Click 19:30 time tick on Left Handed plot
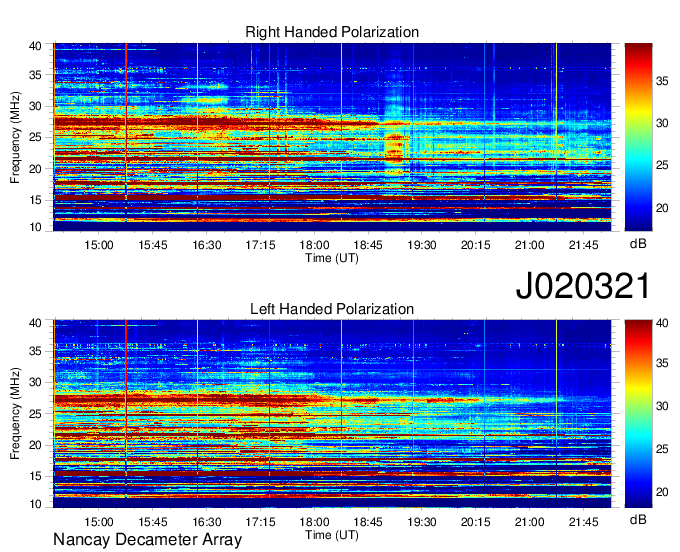680x552 pixels. [422, 522]
